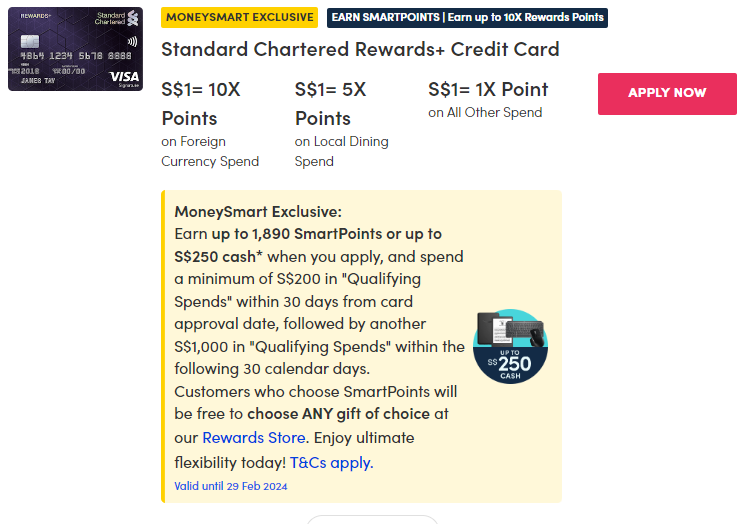Click the EARN SMARTPOINTS dark blue tag
Screen dimensions: 746x524
click(467, 18)
